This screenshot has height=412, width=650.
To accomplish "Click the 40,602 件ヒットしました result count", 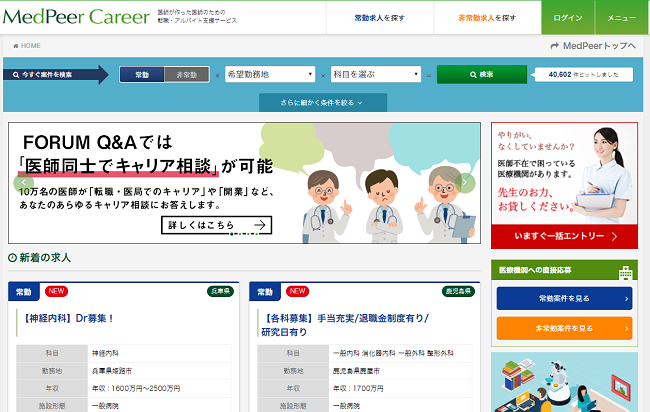I will 584,75.
